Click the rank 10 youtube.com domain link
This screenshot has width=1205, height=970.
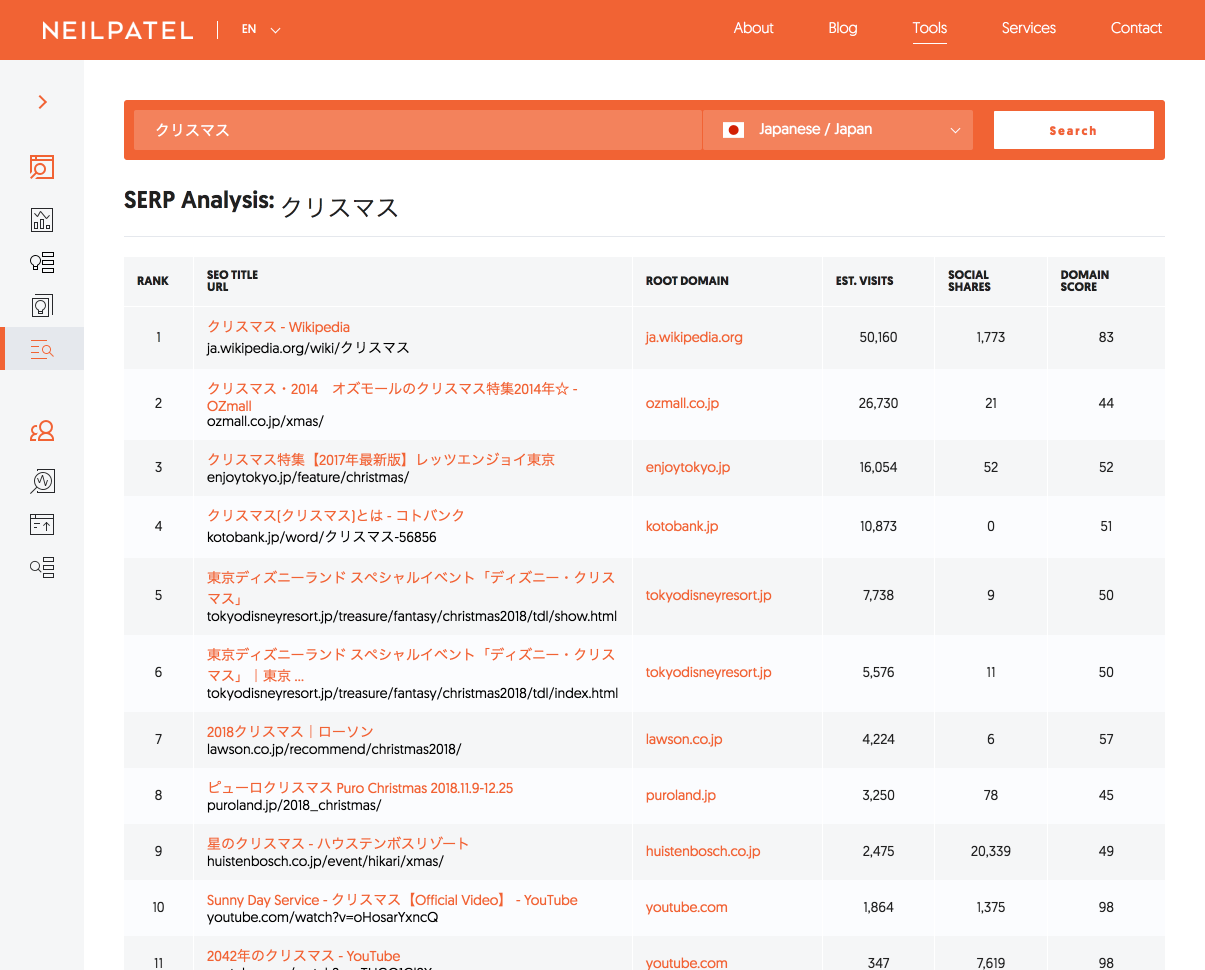pyautogui.click(x=687, y=907)
